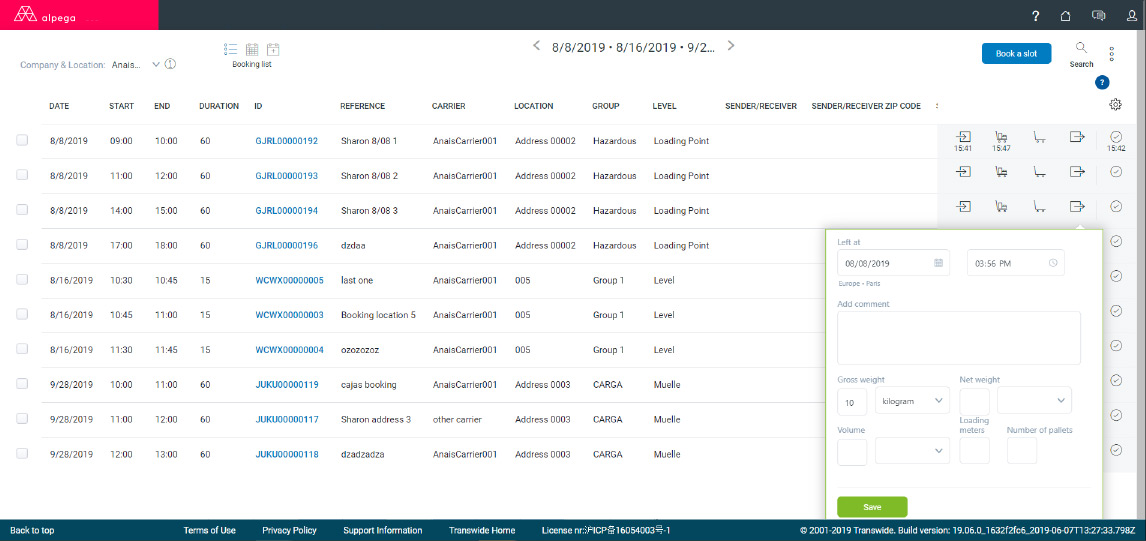Open the help question mark in header
The image size is (1146, 541).
[1036, 15]
